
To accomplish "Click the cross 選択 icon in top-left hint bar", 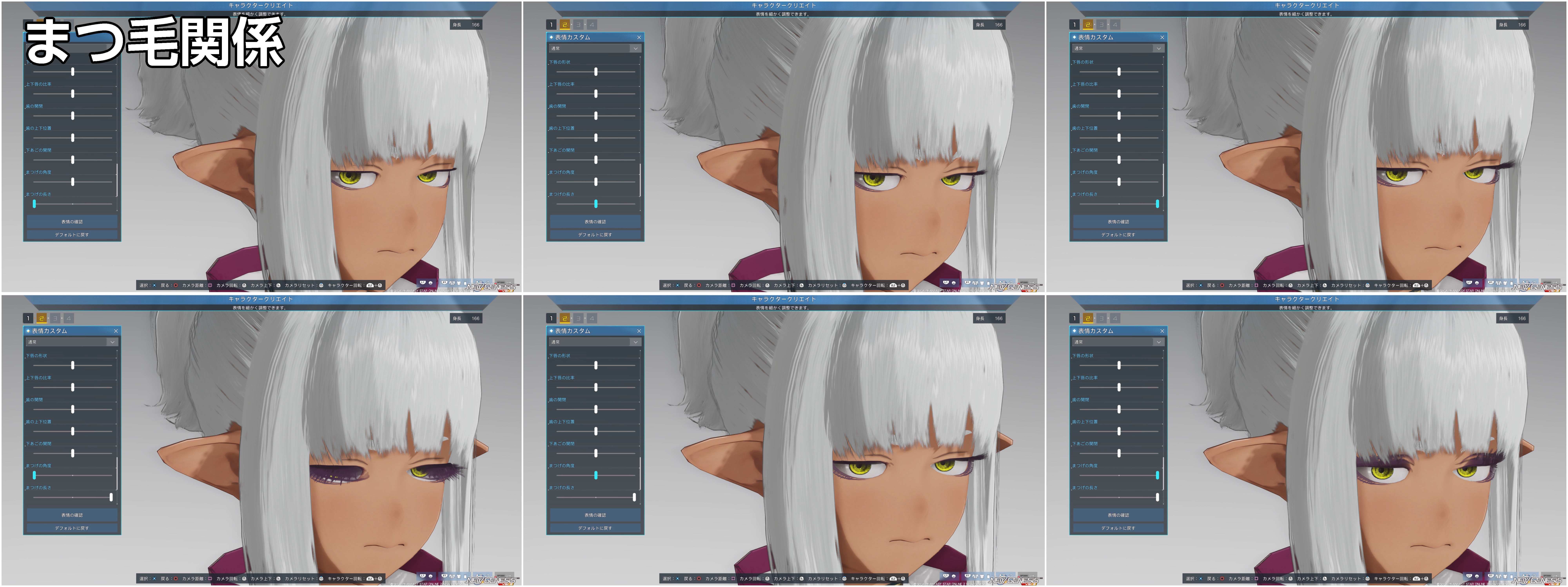I will coord(155,285).
